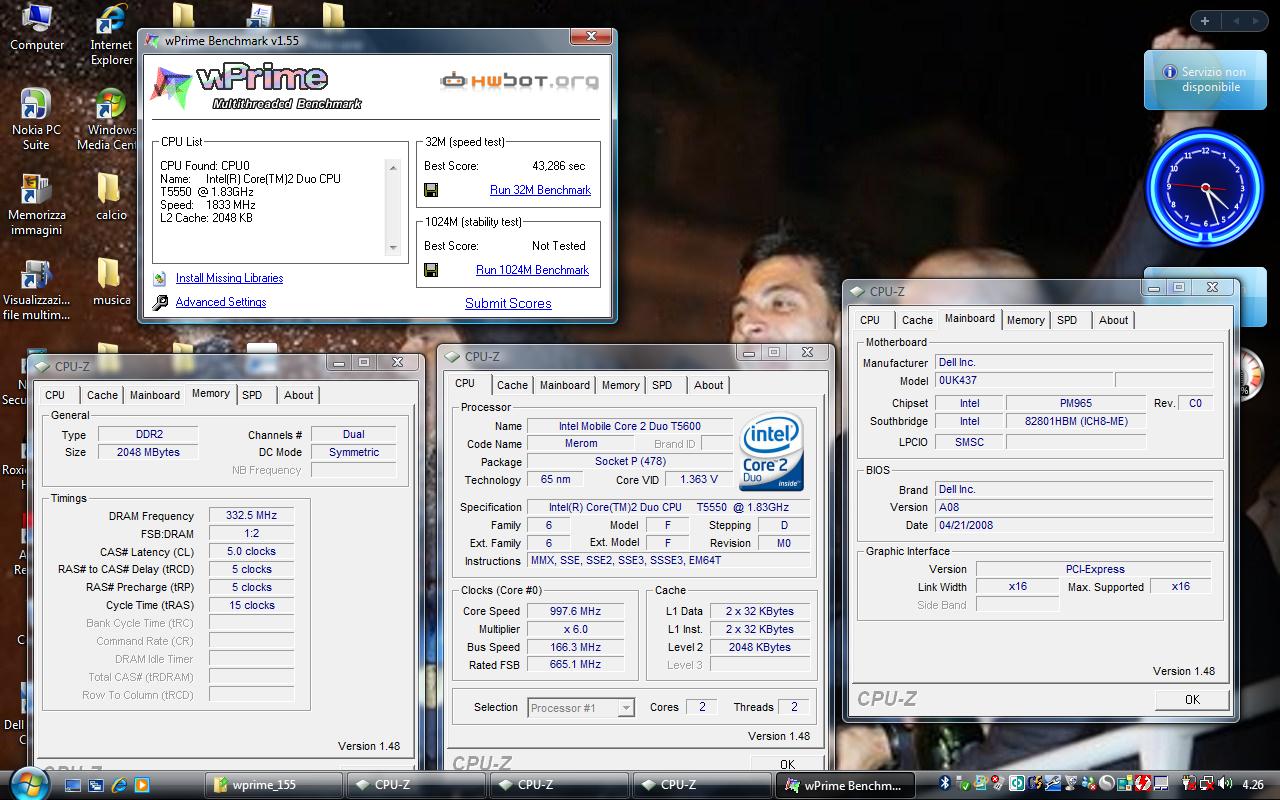Open the Computer desktop icon

pos(37,28)
